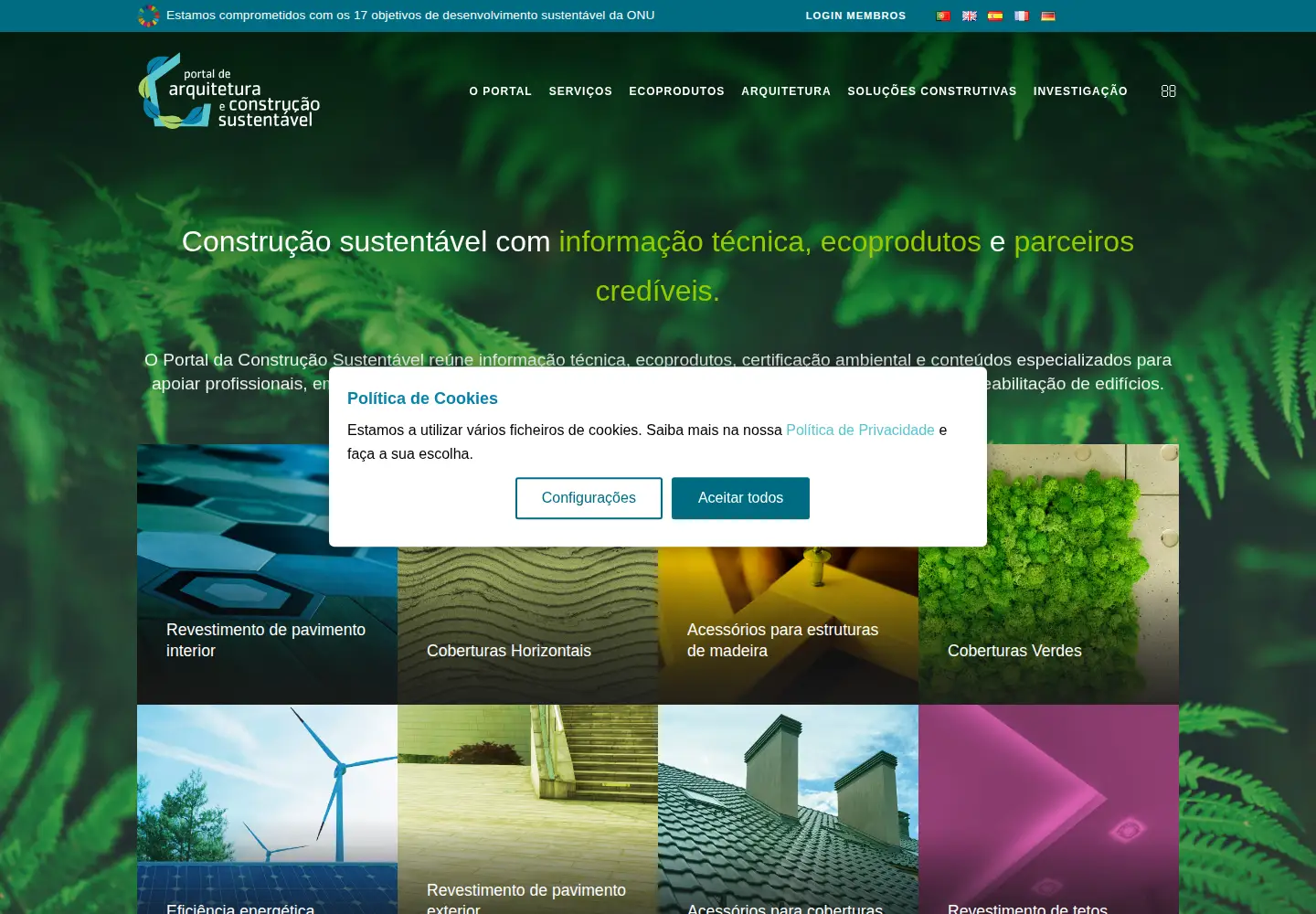Click LOGIN MEMBROS link

[855, 16]
